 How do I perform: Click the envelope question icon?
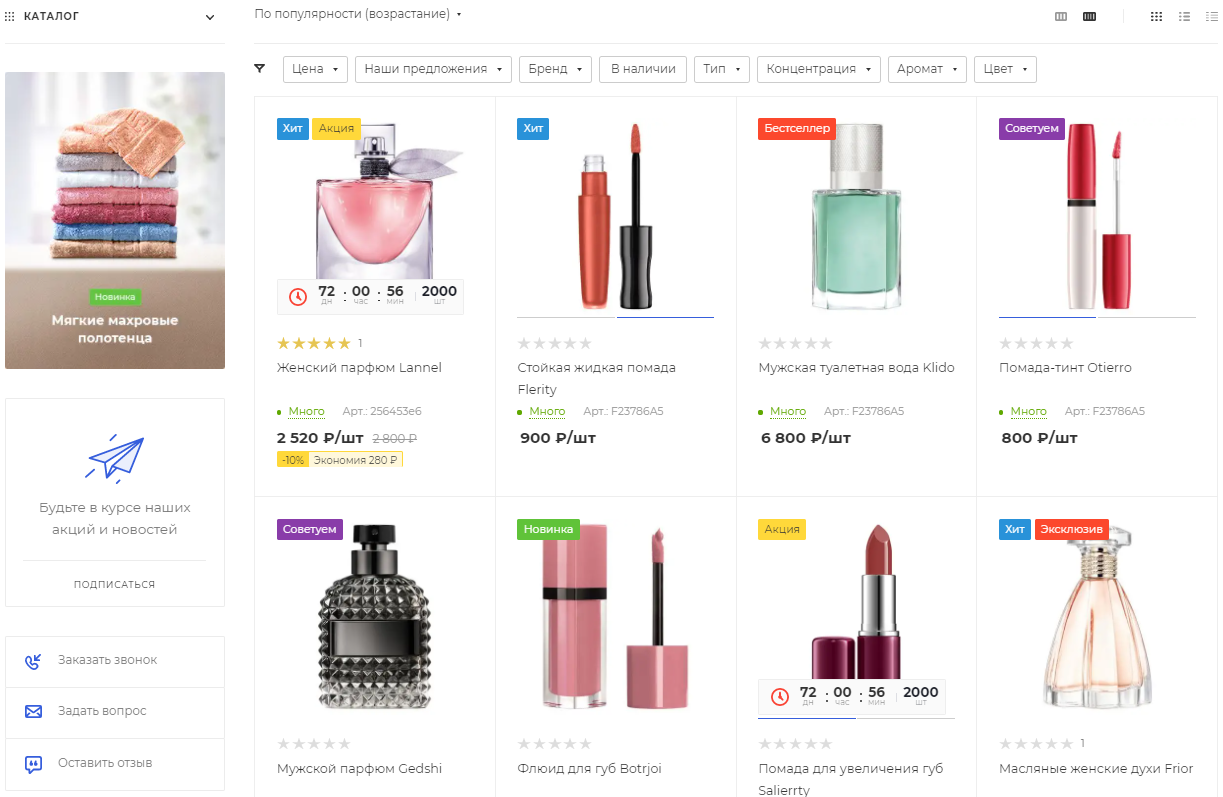pos(33,712)
